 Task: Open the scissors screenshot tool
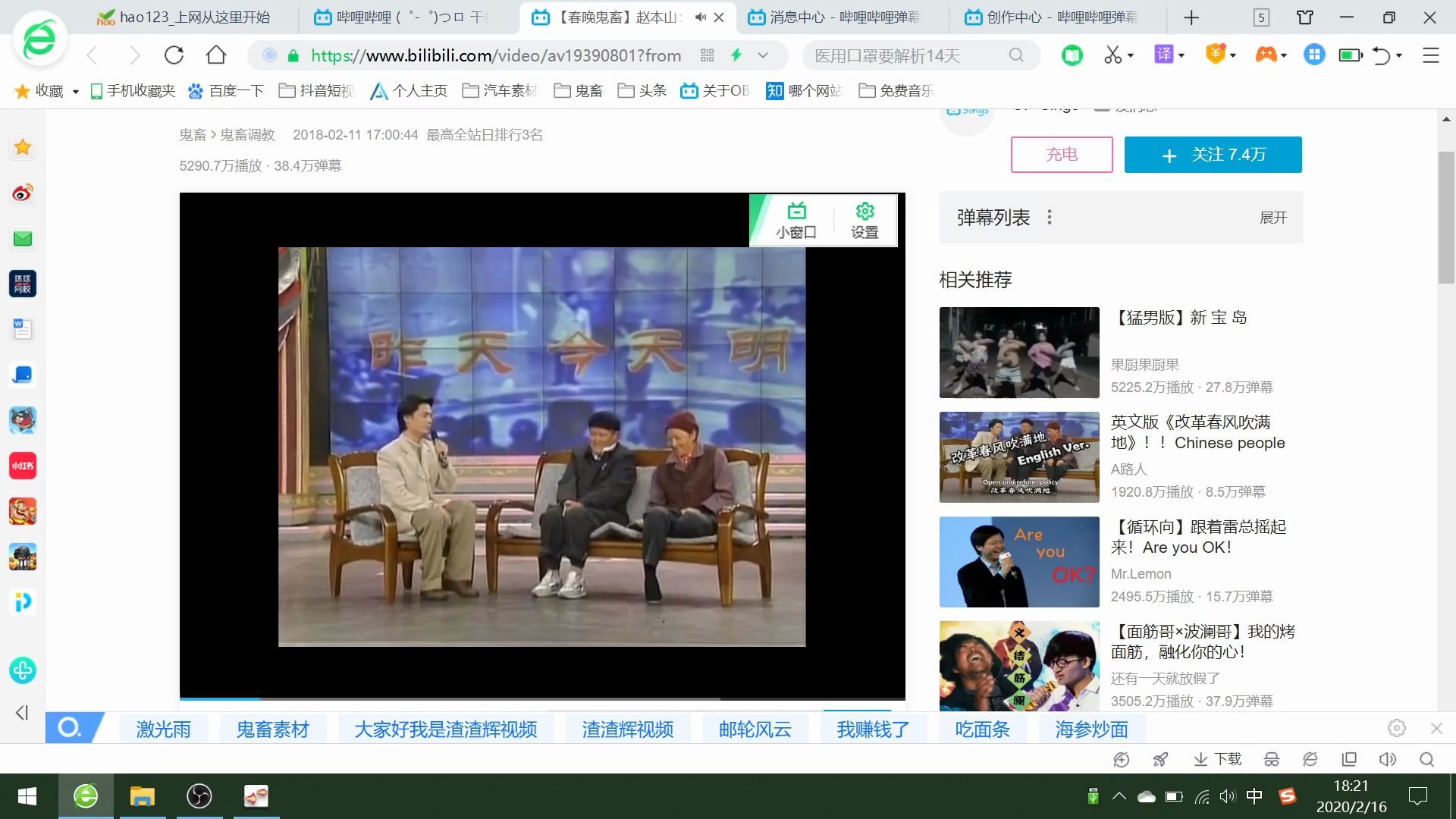1112,55
